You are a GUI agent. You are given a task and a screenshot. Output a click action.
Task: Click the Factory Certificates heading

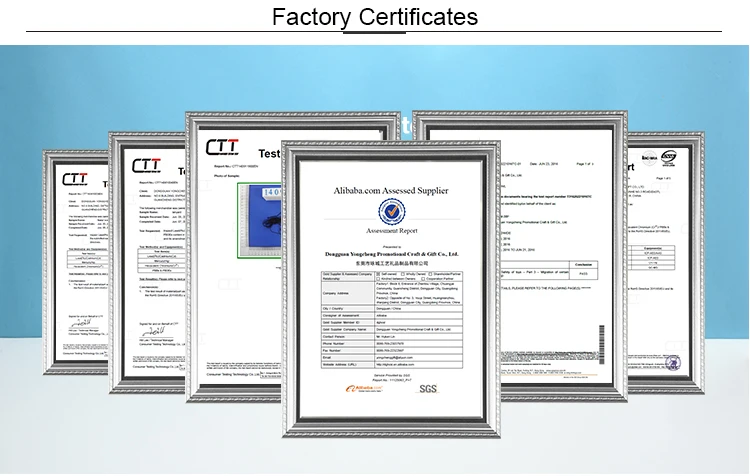[375, 17]
